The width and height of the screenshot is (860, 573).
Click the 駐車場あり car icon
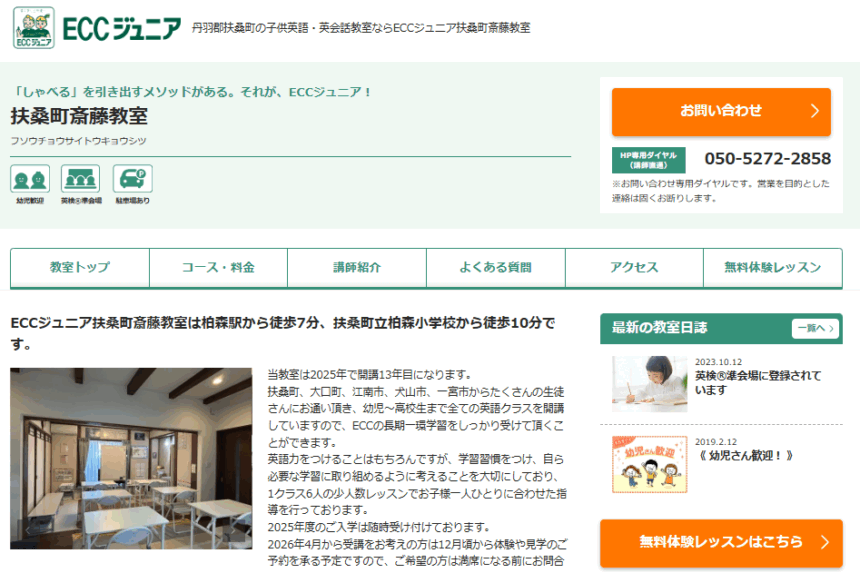tap(132, 180)
